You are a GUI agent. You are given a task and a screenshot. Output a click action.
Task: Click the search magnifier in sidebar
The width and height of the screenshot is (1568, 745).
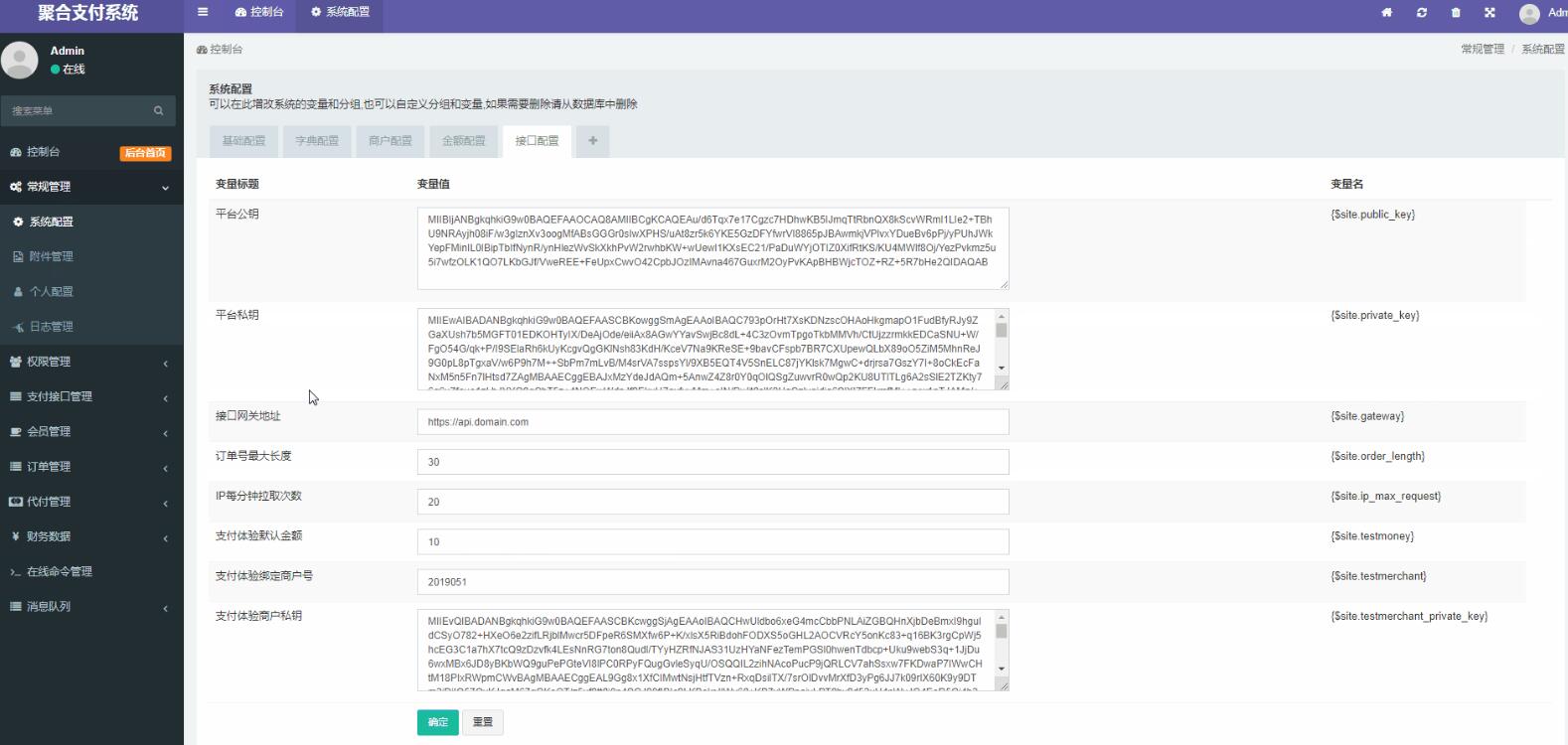158,110
